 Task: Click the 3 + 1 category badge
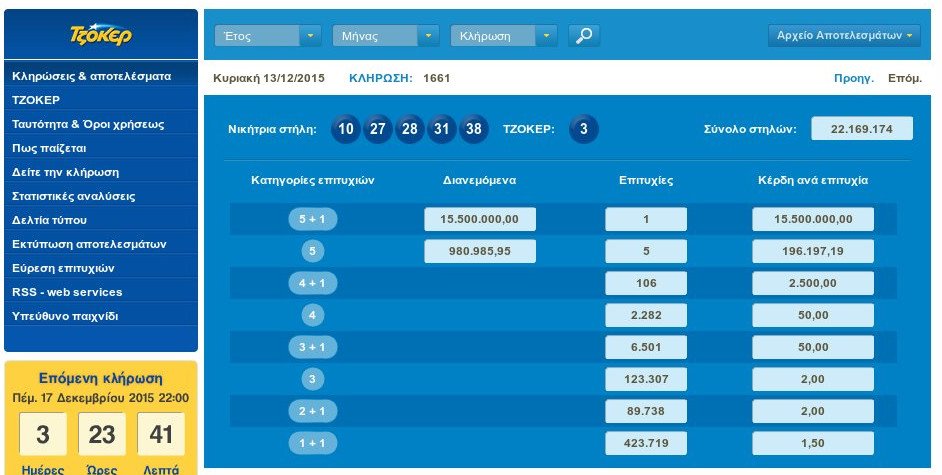click(x=312, y=347)
